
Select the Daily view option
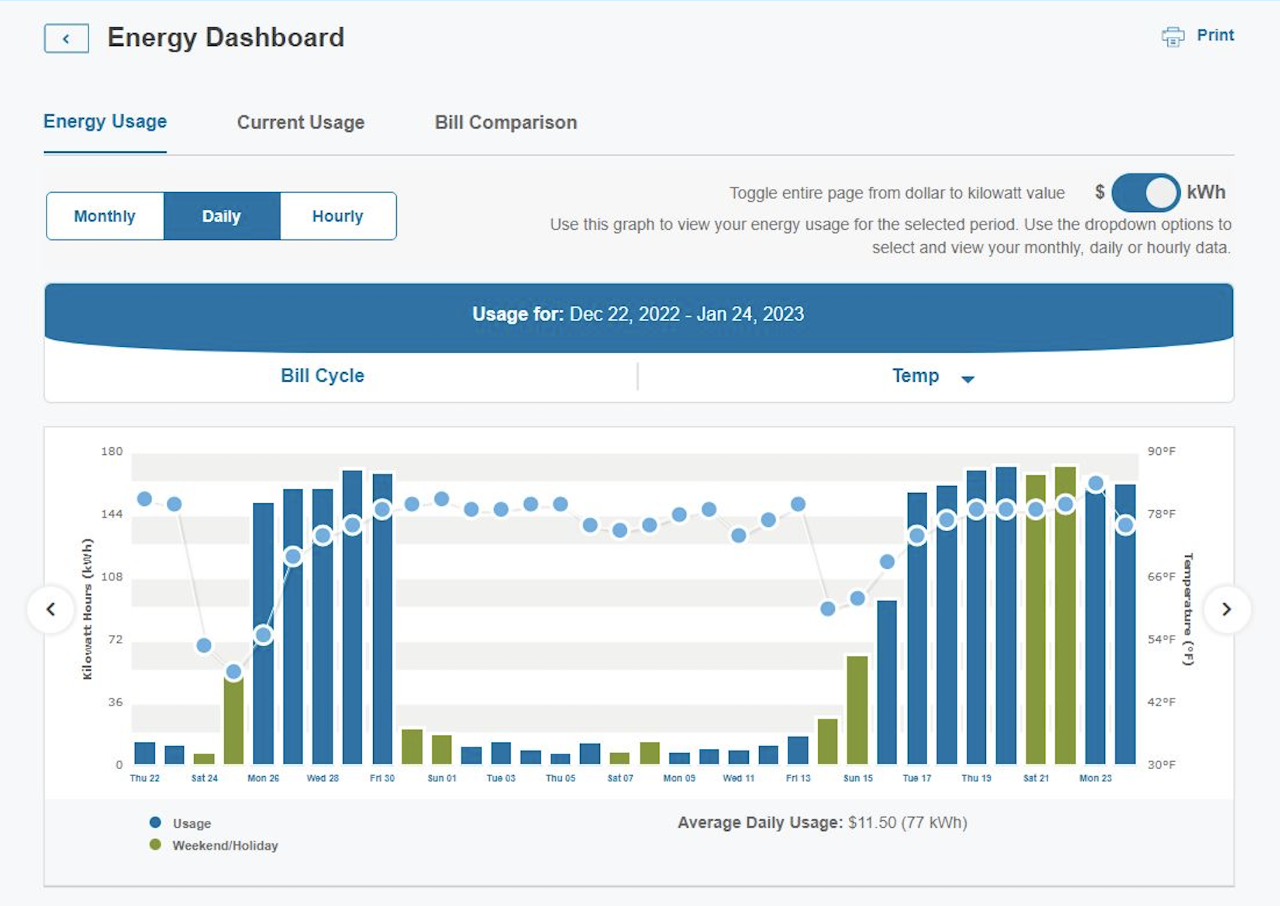pos(221,216)
